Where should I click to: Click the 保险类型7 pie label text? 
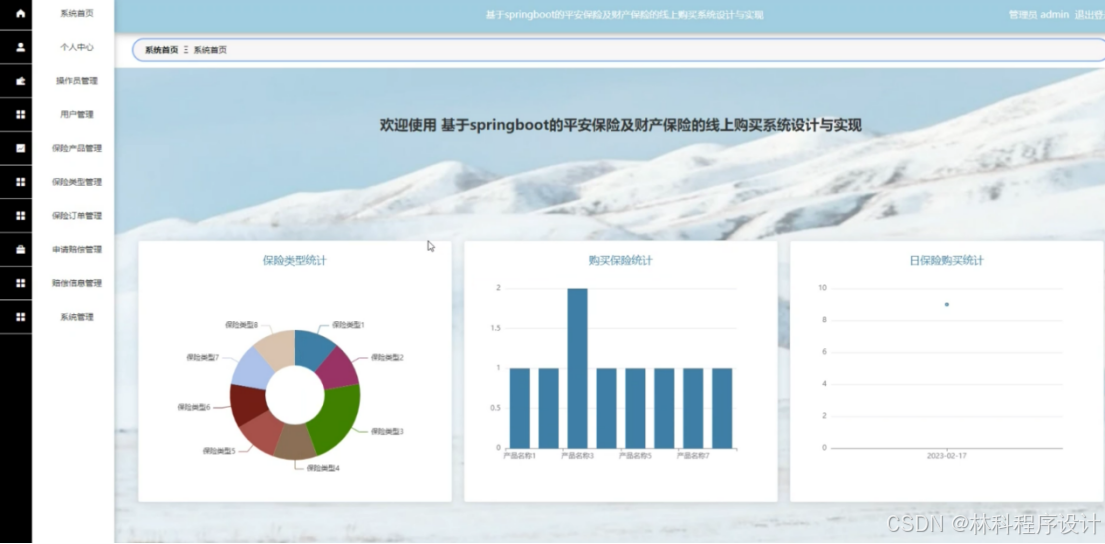[x=203, y=357]
